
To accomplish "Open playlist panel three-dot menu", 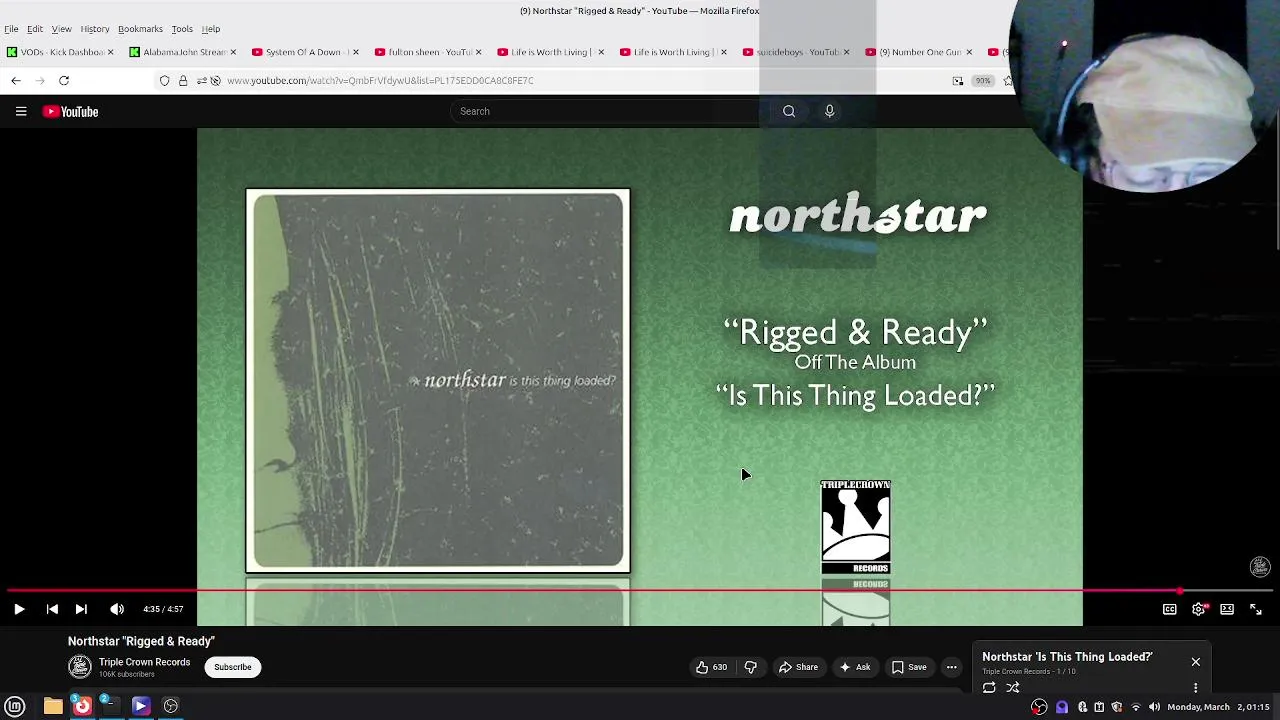I will tap(1195, 688).
